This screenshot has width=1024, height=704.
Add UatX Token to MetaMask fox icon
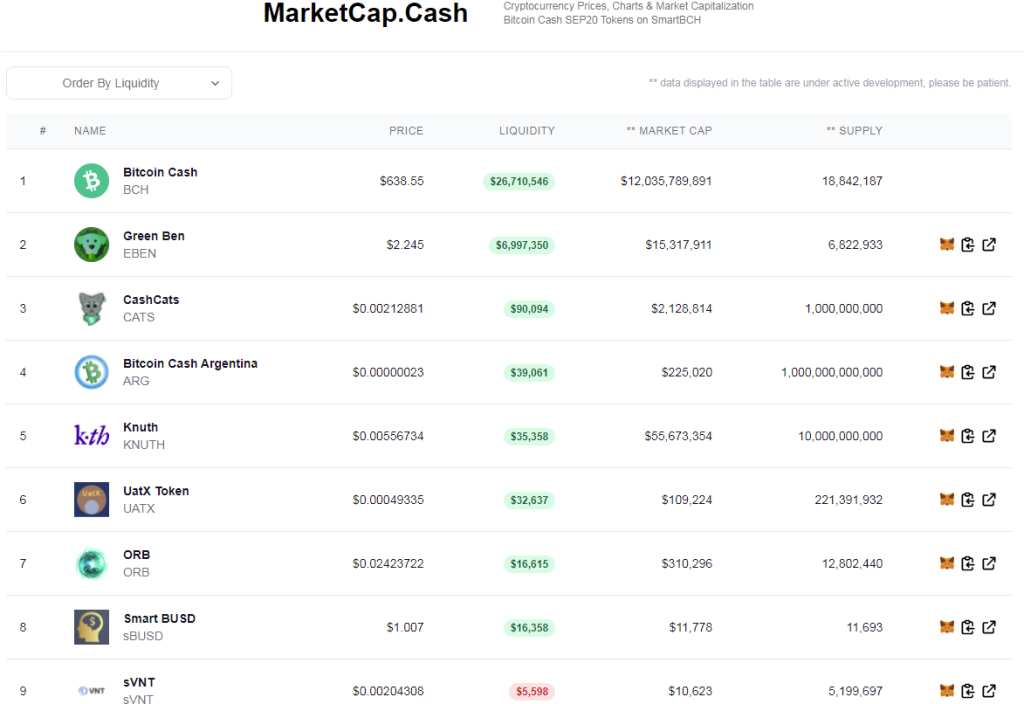[x=946, y=500]
